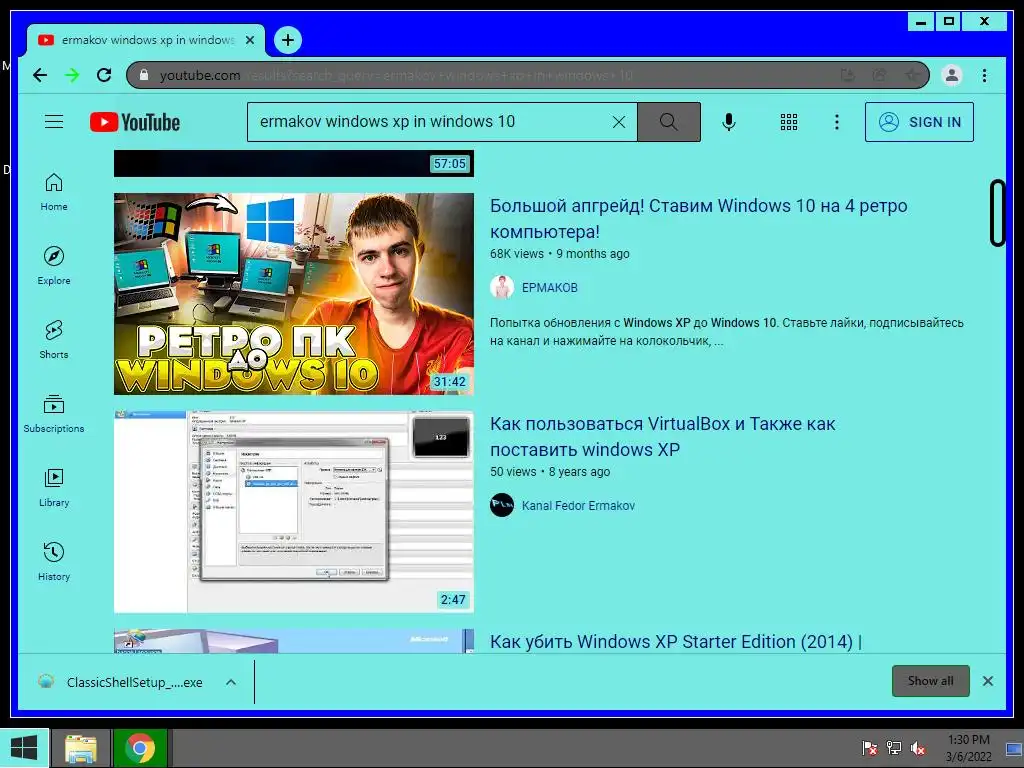Viewport: 1024px width, 768px height.
Task: Open Action Center flag tray icon
Action: (869, 748)
